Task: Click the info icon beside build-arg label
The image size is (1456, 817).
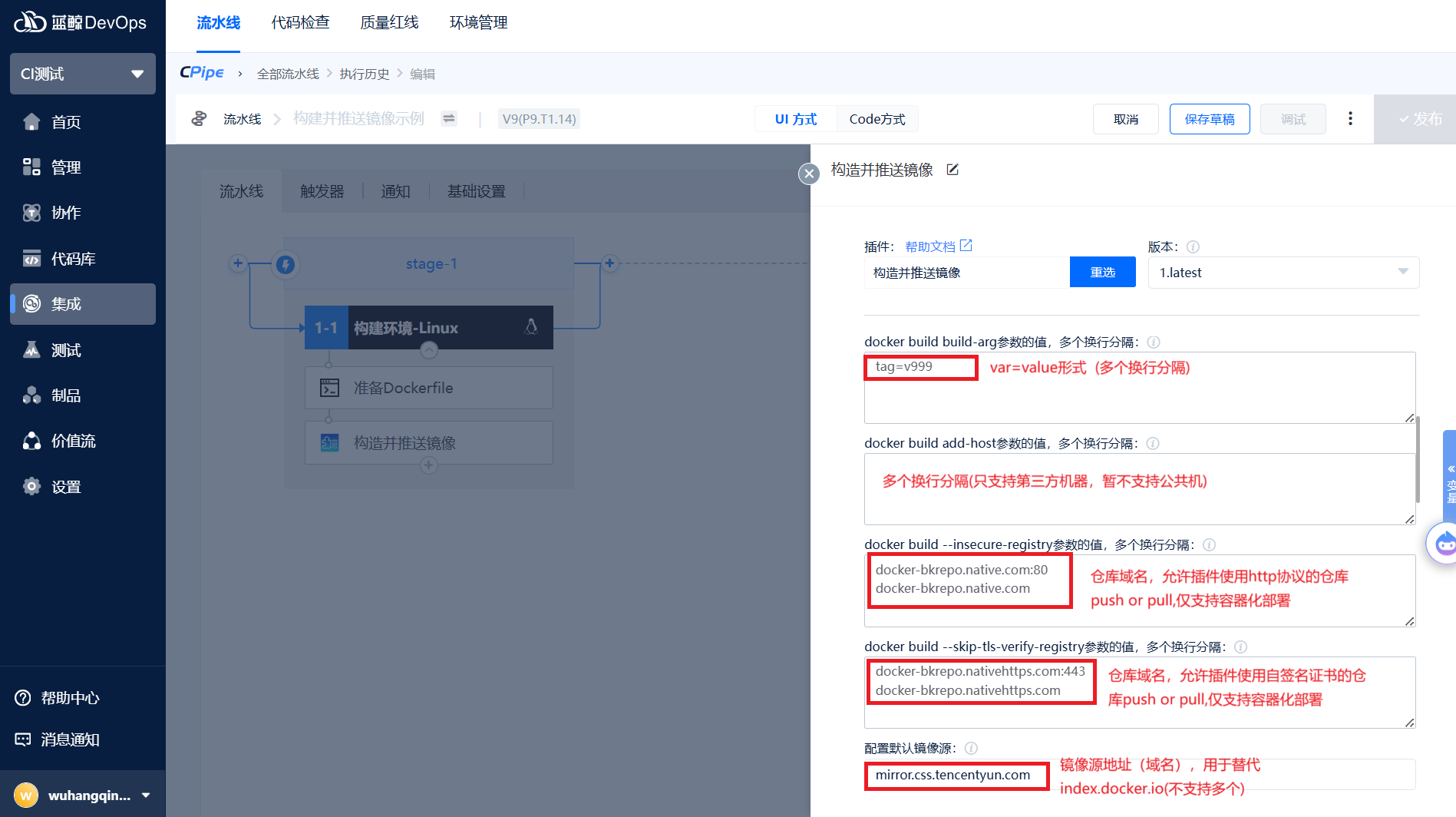Action: pos(1153,342)
